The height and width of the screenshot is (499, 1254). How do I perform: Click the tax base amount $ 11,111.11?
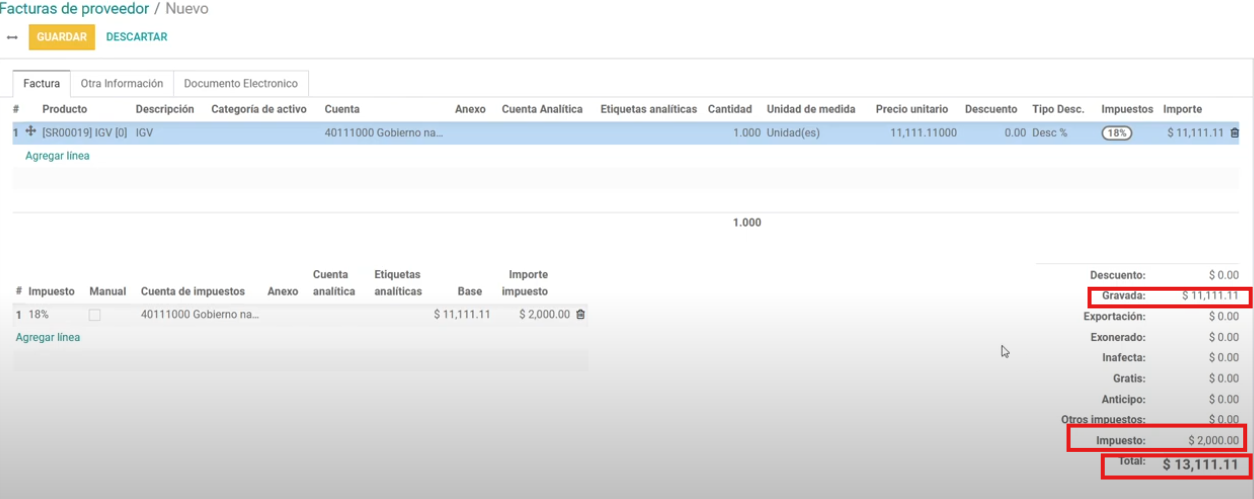pyautogui.click(x=462, y=314)
